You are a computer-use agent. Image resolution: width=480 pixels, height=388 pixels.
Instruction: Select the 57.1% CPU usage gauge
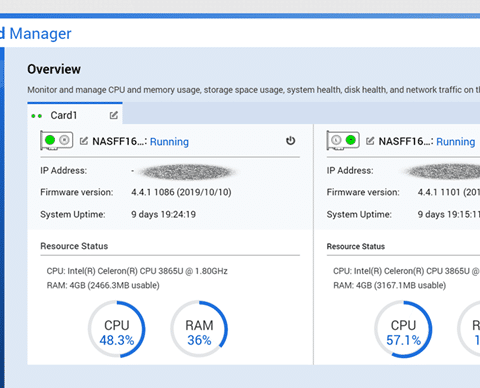coord(403,329)
